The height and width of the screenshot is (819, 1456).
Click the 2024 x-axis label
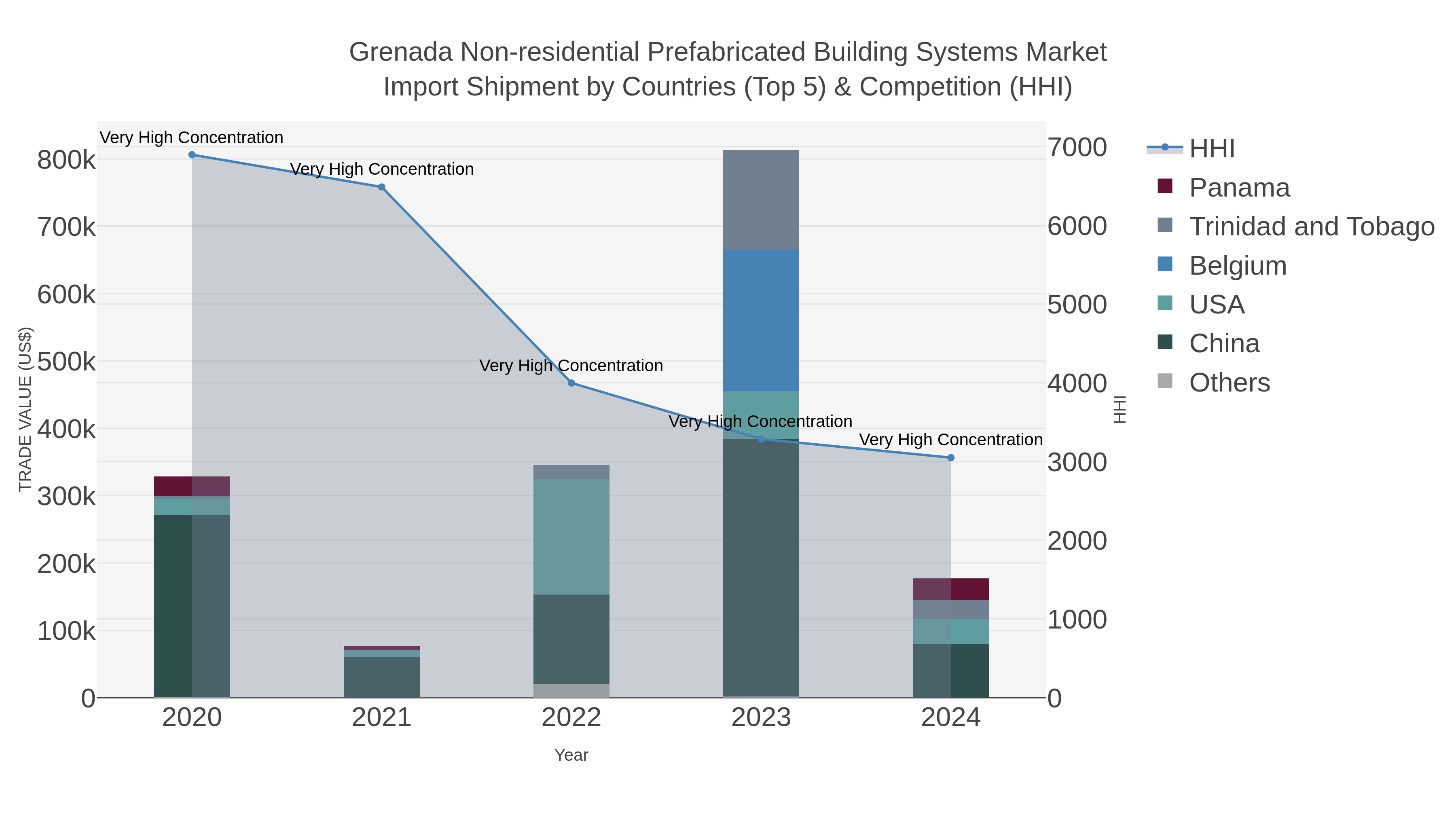(x=951, y=718)
